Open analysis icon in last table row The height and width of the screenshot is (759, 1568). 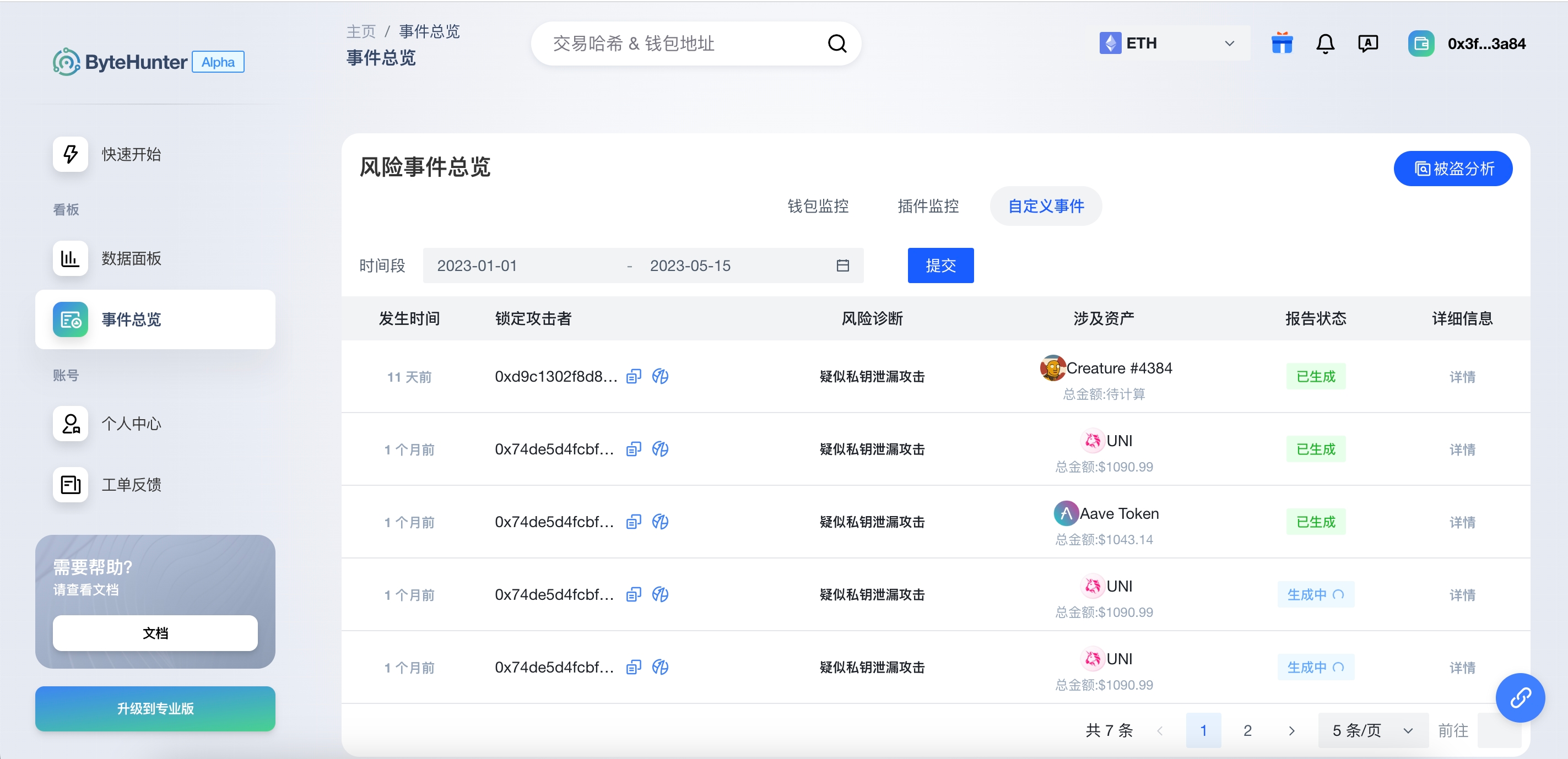660,668
